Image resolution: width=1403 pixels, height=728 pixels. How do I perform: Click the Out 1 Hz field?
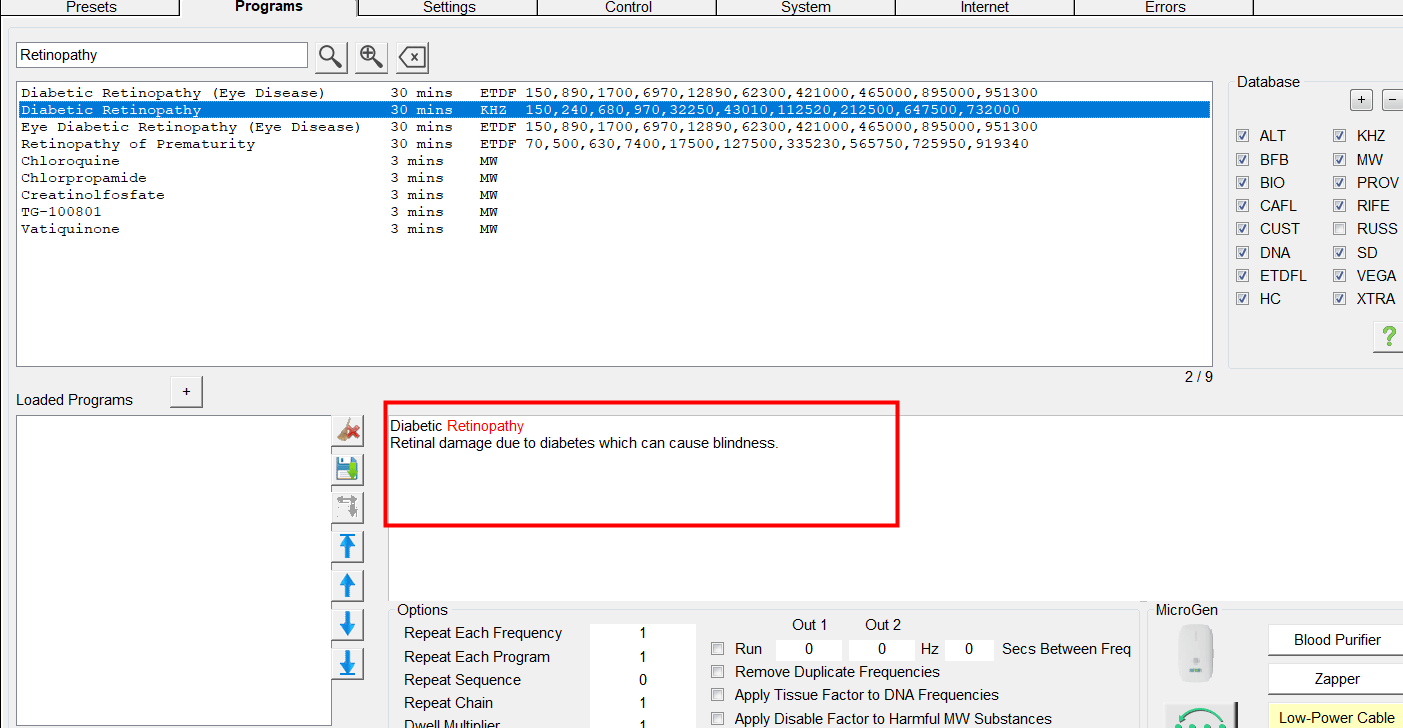[x=809, y=649]
